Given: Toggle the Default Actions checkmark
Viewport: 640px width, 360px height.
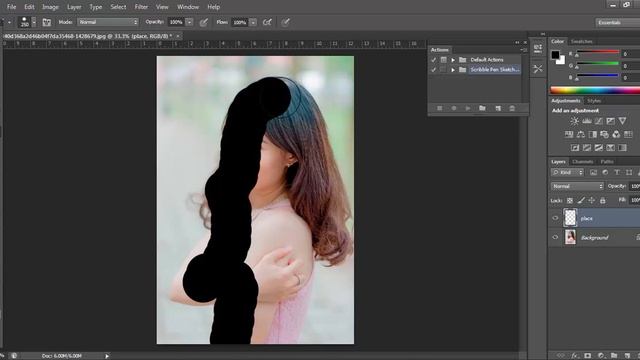Looking at the screenshot, I should (x=433, y=60).
